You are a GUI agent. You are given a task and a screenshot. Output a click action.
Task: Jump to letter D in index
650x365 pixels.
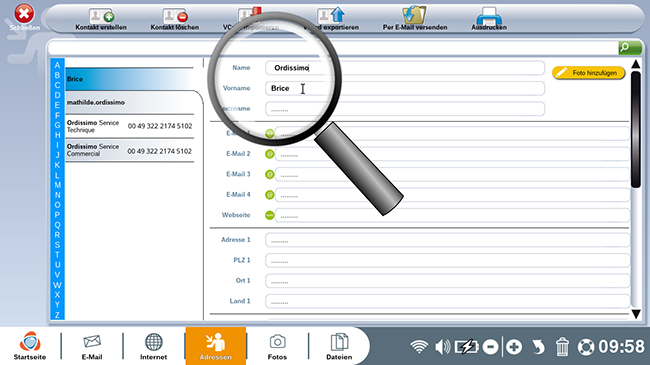(57, 95)
